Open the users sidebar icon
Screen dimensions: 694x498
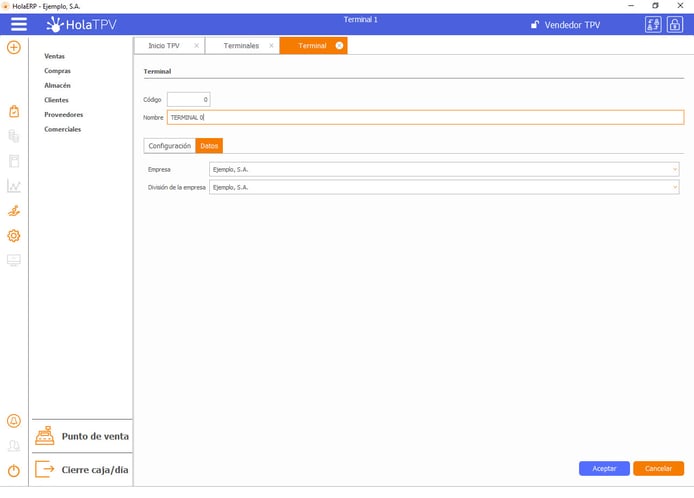point(14,445)
